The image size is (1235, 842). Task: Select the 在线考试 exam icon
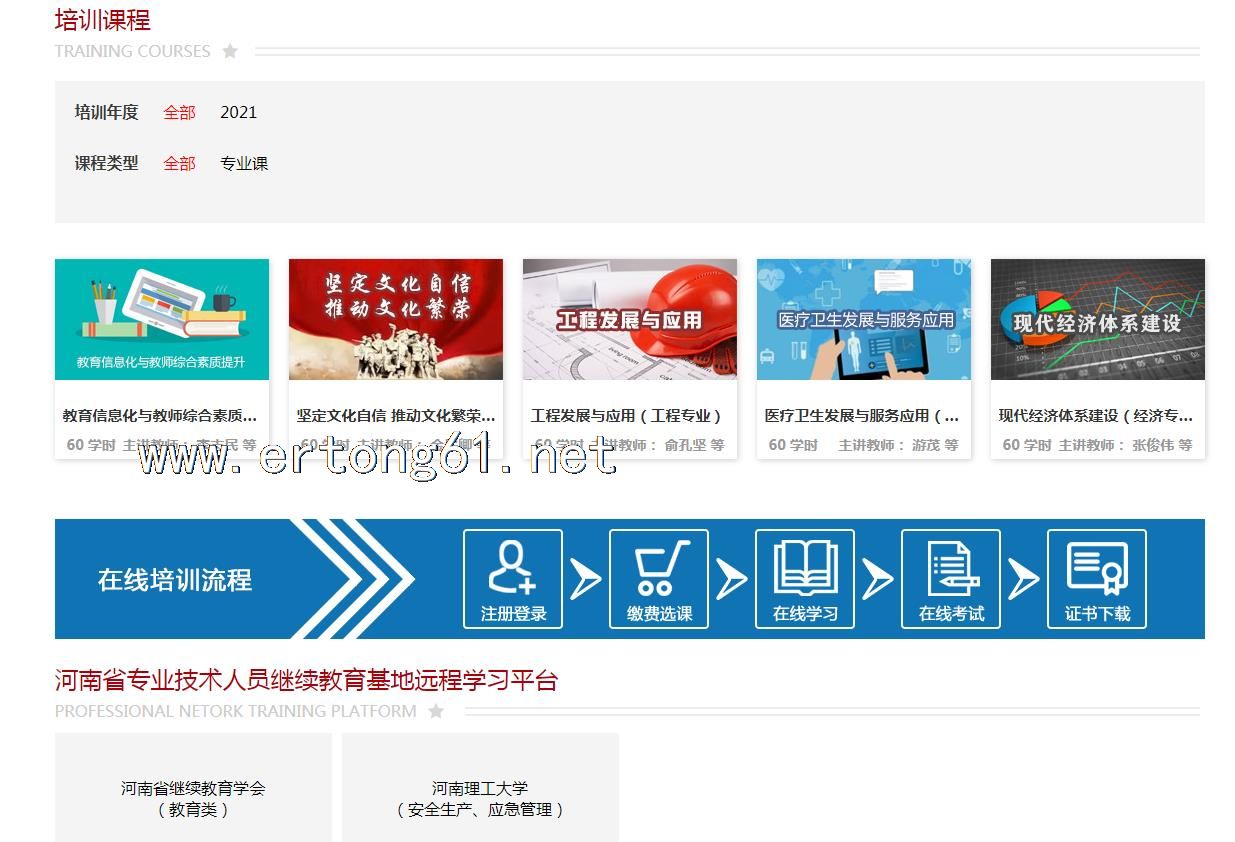[x=951, y=579]
